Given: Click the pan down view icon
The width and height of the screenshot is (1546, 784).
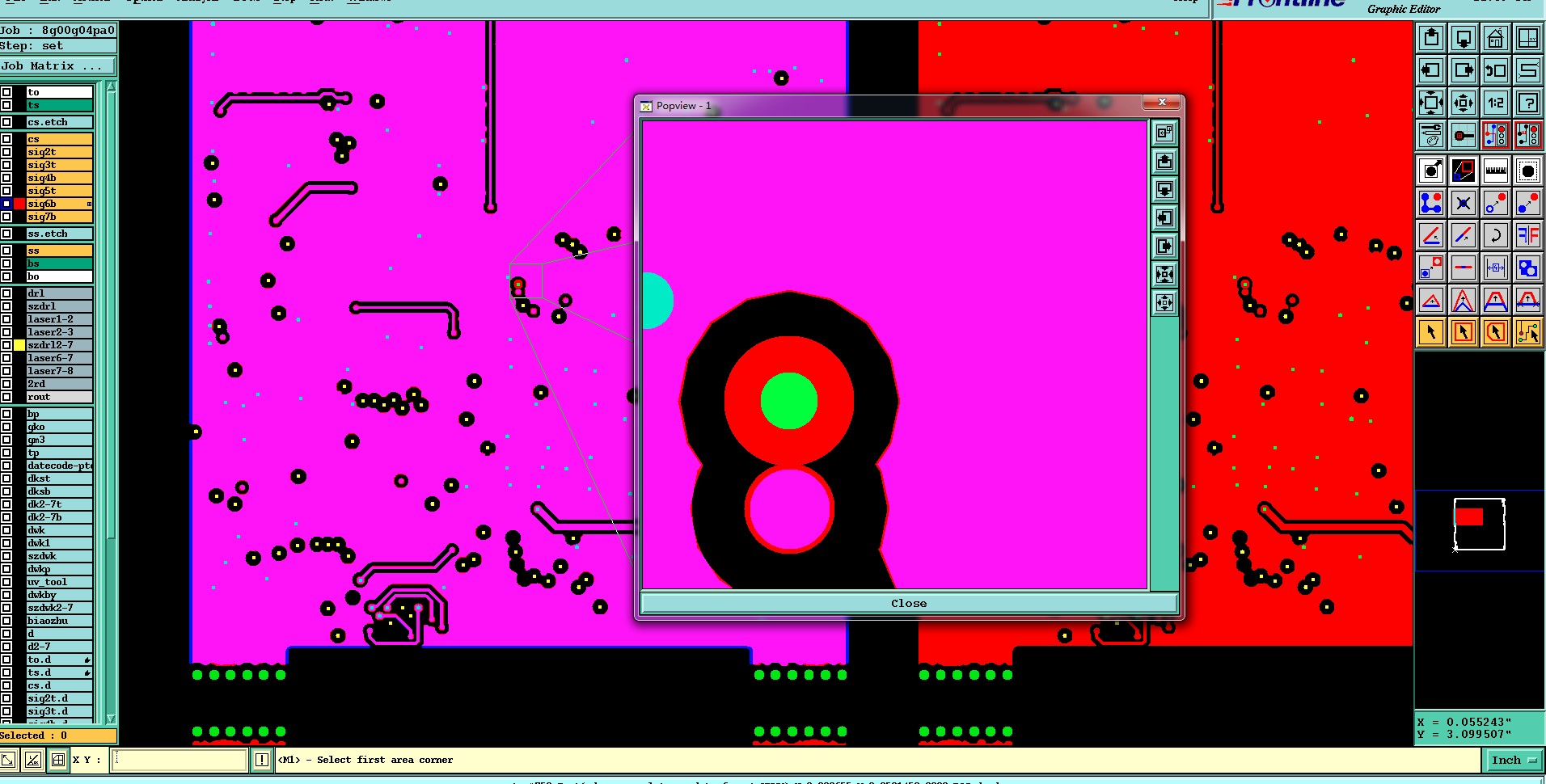Looking at the screenshot, I should 1464,38.
